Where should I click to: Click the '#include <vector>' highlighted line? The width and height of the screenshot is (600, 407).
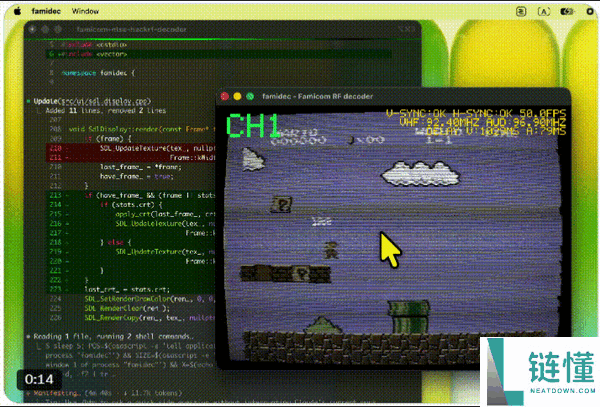219,54
